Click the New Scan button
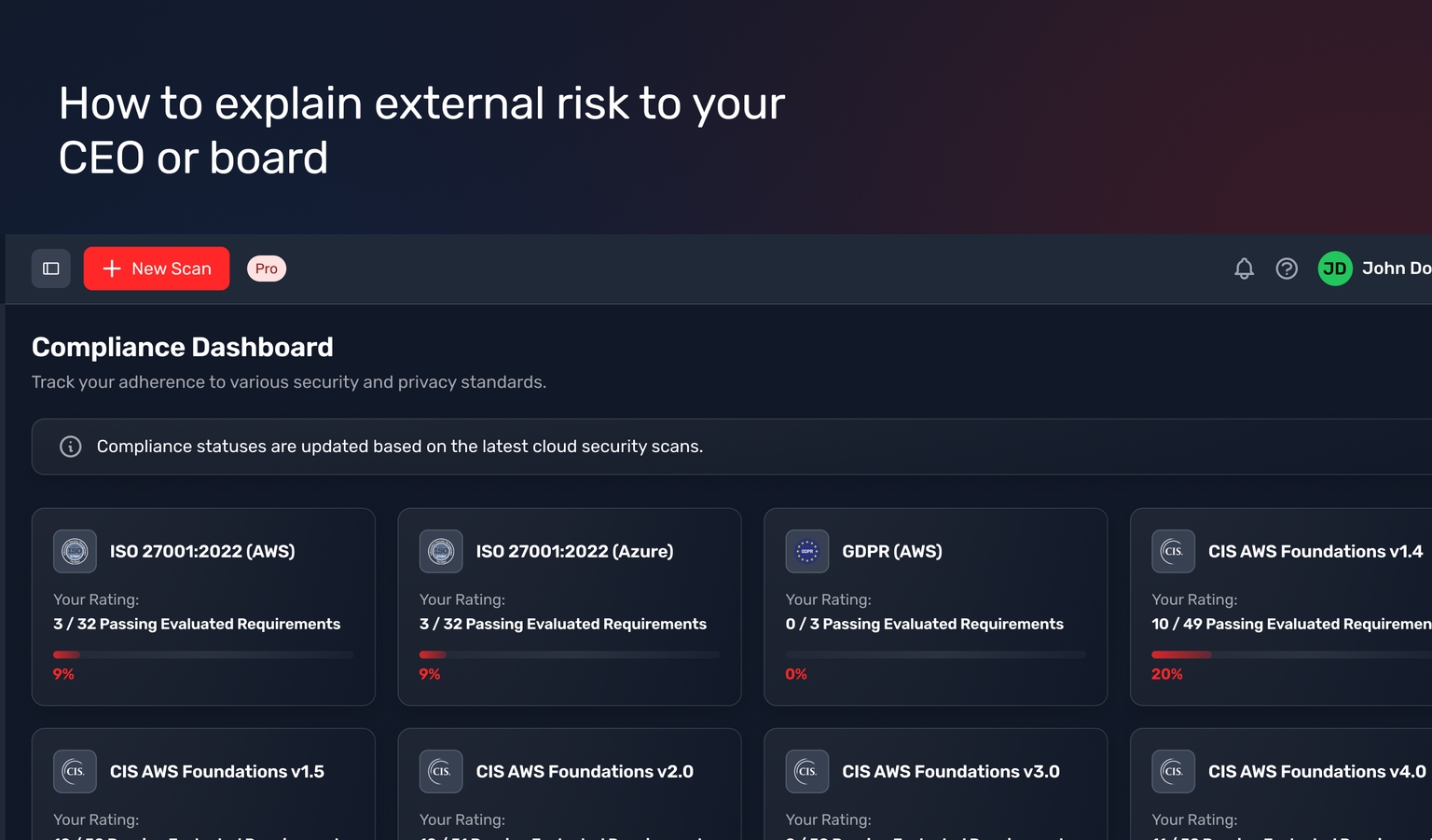 tap(156, 268)
